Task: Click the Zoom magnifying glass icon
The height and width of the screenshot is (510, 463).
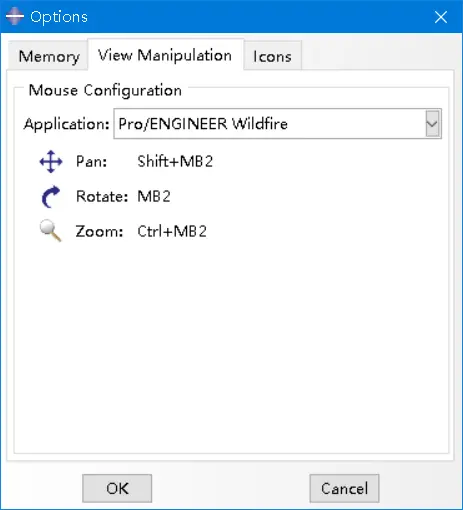Action: coord(50,231)
